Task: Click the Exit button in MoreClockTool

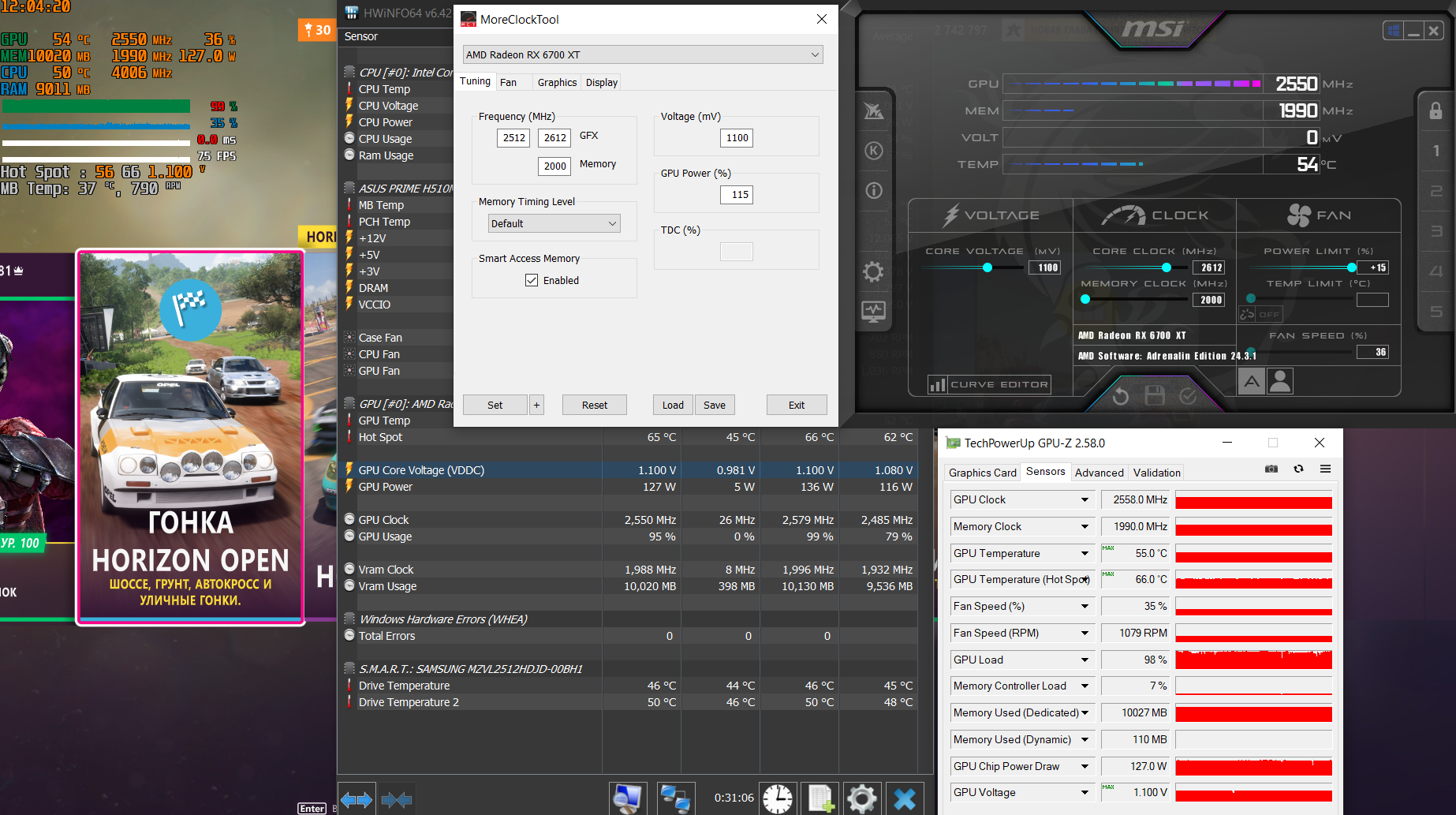Action: tap(797, 405)
